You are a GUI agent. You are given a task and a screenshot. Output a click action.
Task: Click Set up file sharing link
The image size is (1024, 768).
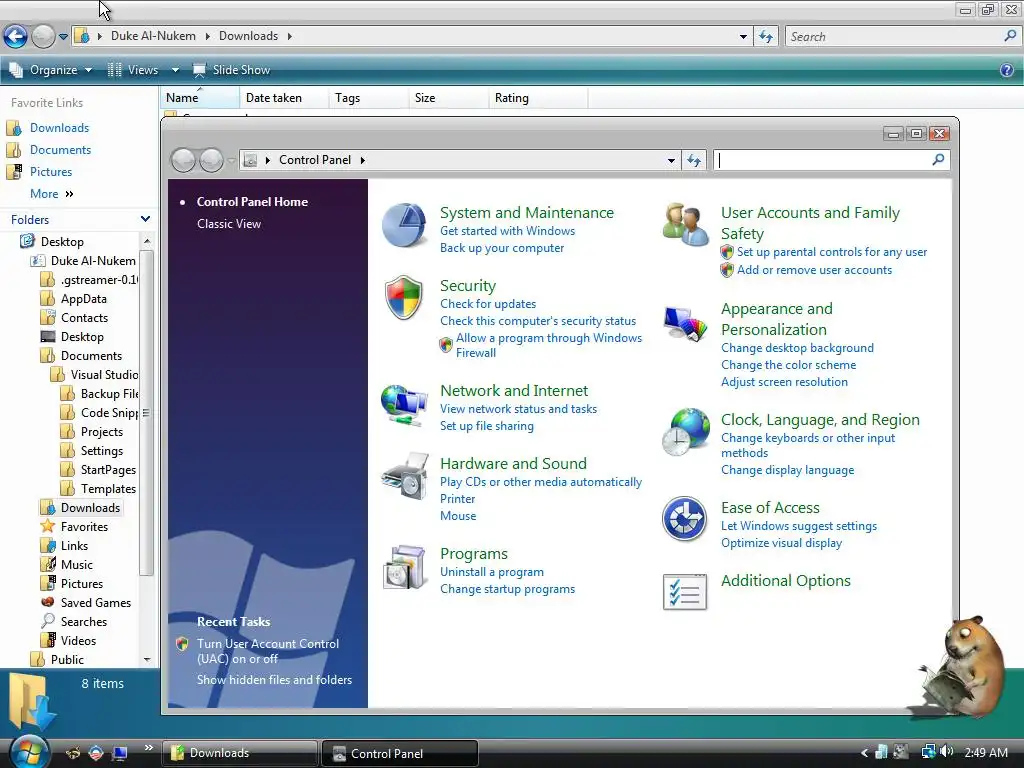[x=487, y=426]
